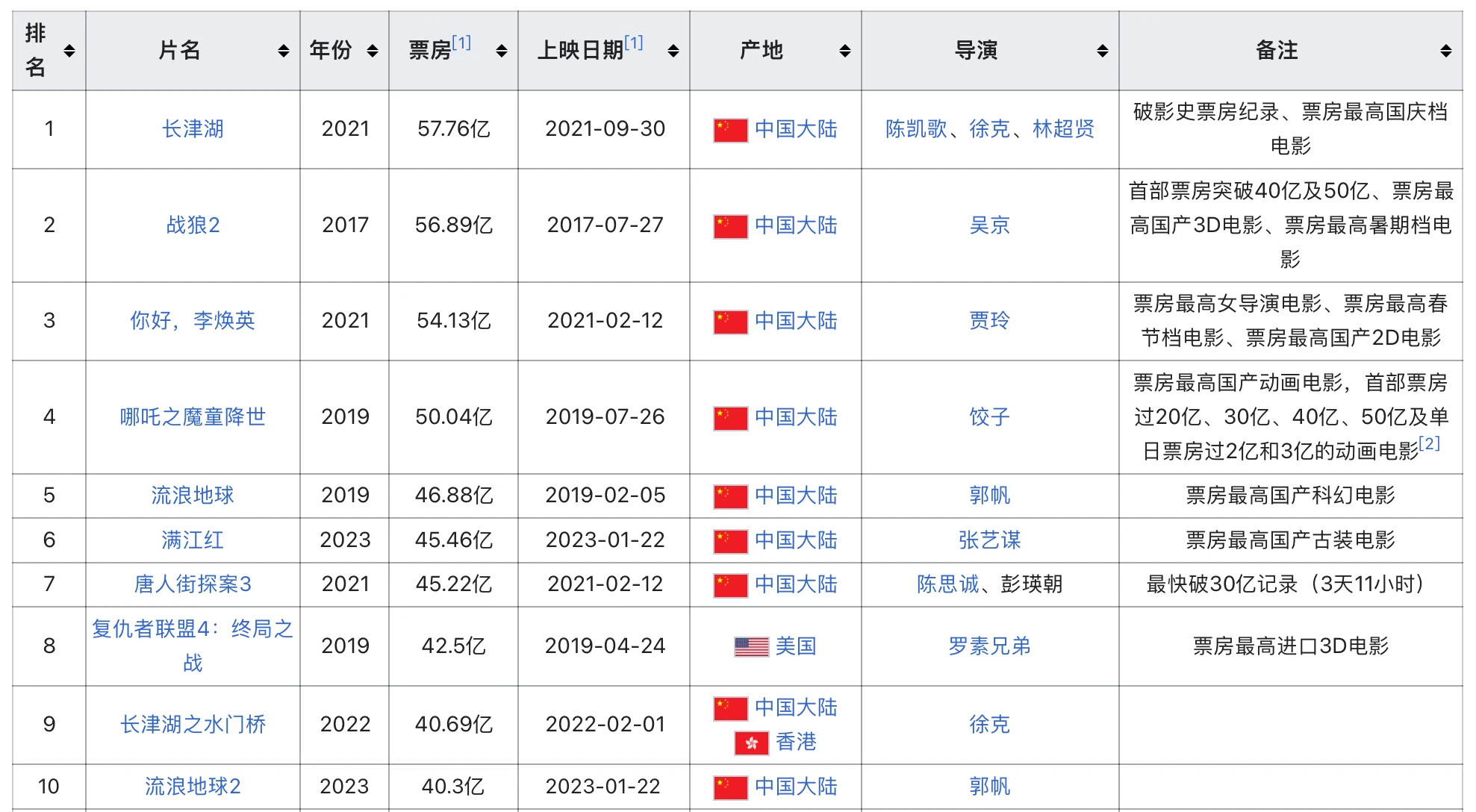Sort table by 片名 column arrows
The image size is (1476, 812).
284,51
